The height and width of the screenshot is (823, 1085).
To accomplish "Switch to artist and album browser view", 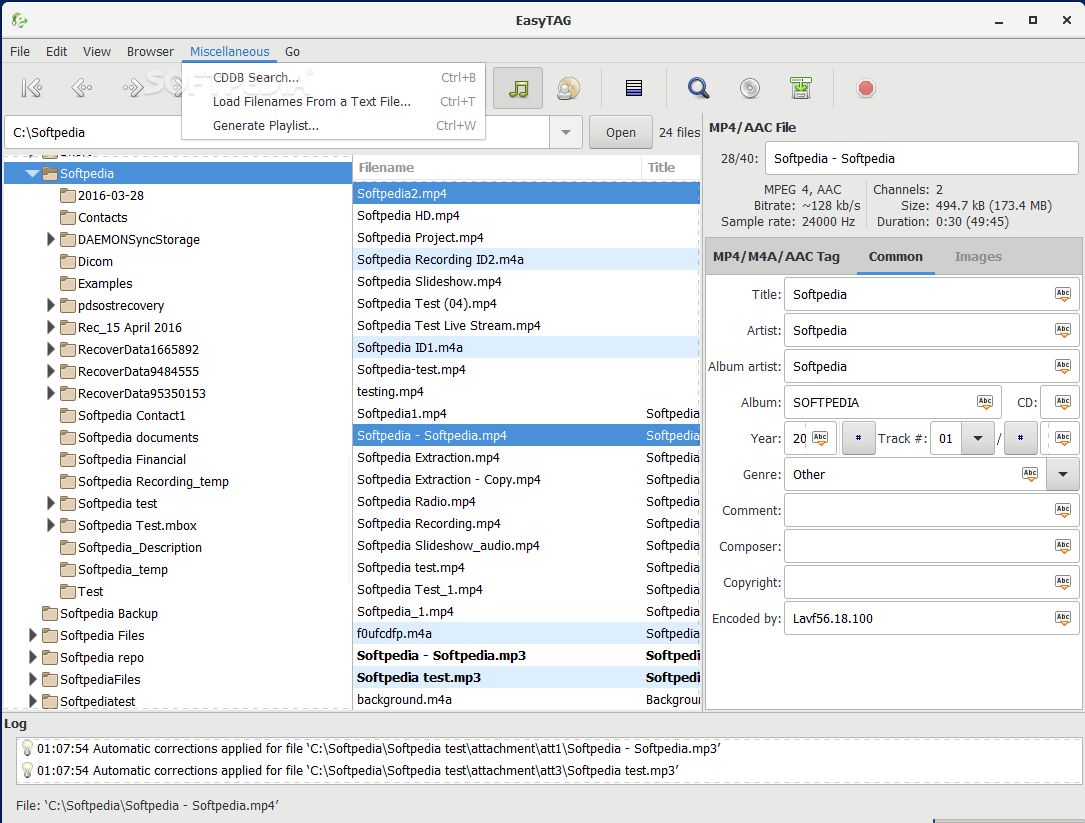I will click(x=568, y=88).
